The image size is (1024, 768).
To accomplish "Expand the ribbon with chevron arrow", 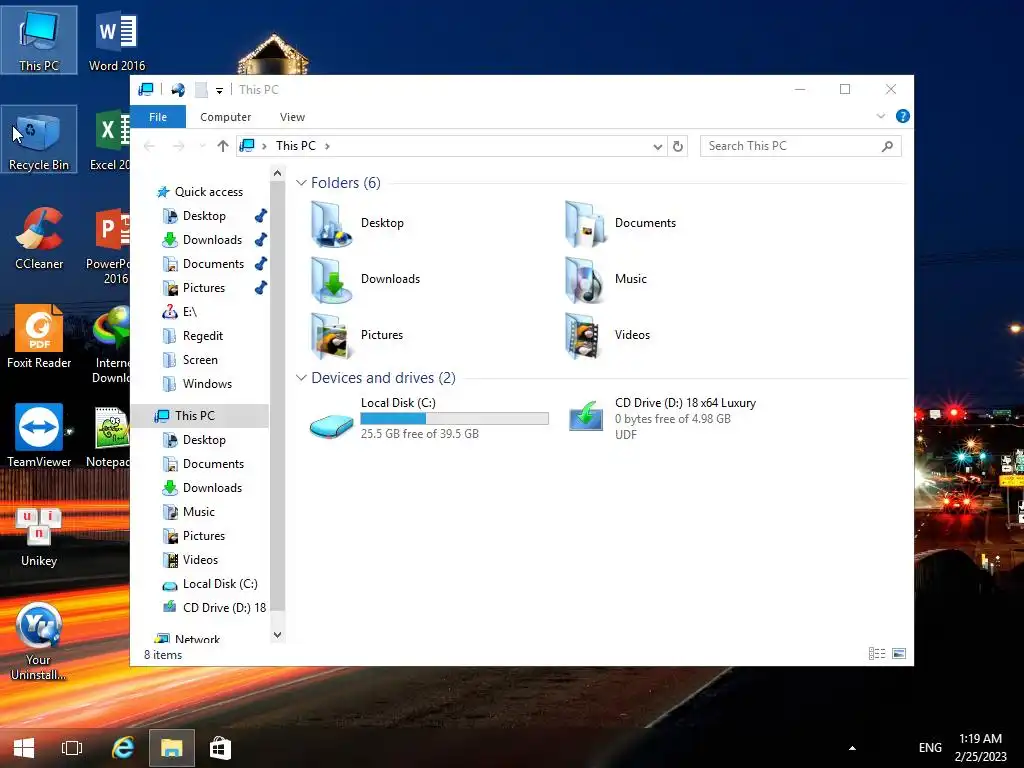I will tap(880, 116).
